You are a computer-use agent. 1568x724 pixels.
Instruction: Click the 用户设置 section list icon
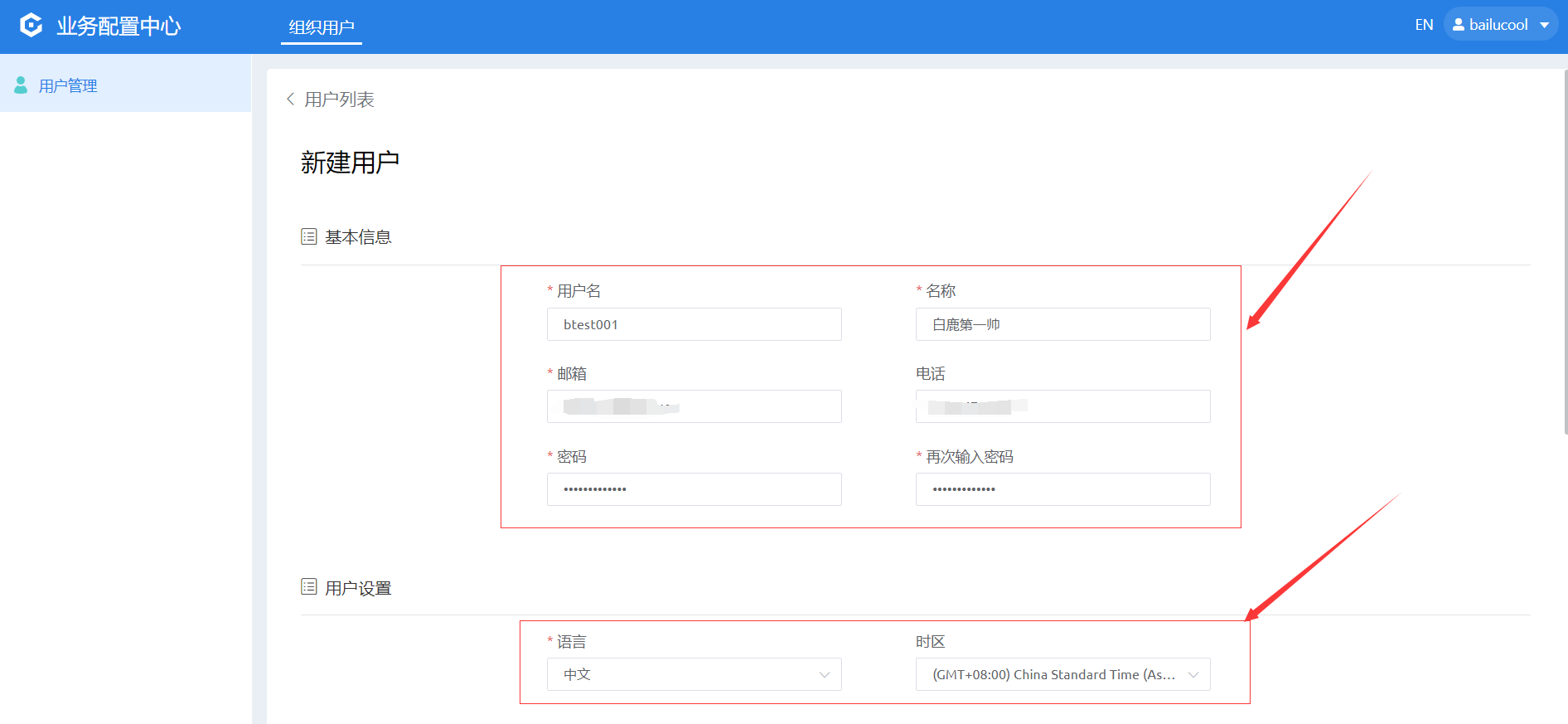pyautogui.click(x=308, y=587)
